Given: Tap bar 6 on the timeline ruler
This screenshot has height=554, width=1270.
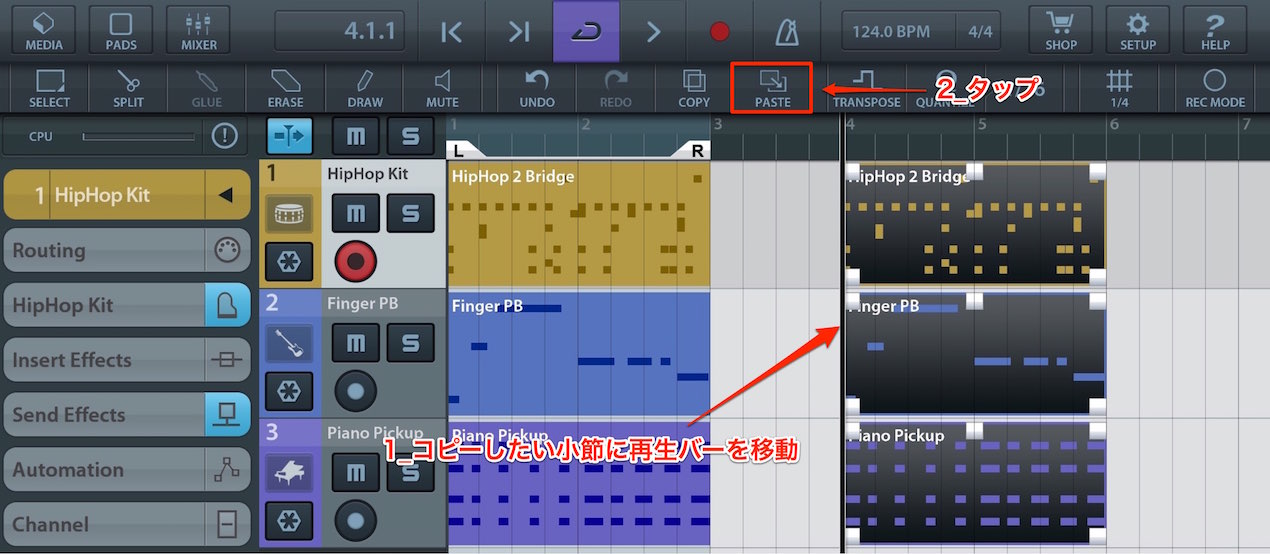Looking at the screenshot, I should (x=1113, y=125).
